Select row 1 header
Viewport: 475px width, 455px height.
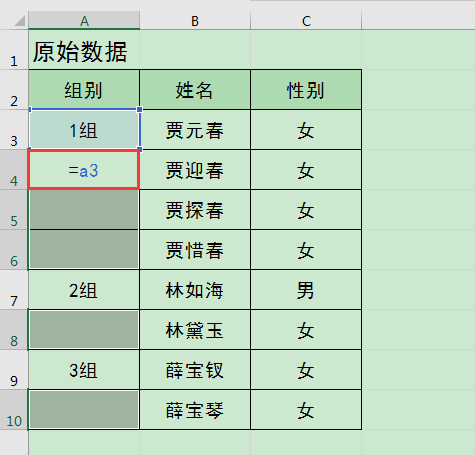[14, 50]
